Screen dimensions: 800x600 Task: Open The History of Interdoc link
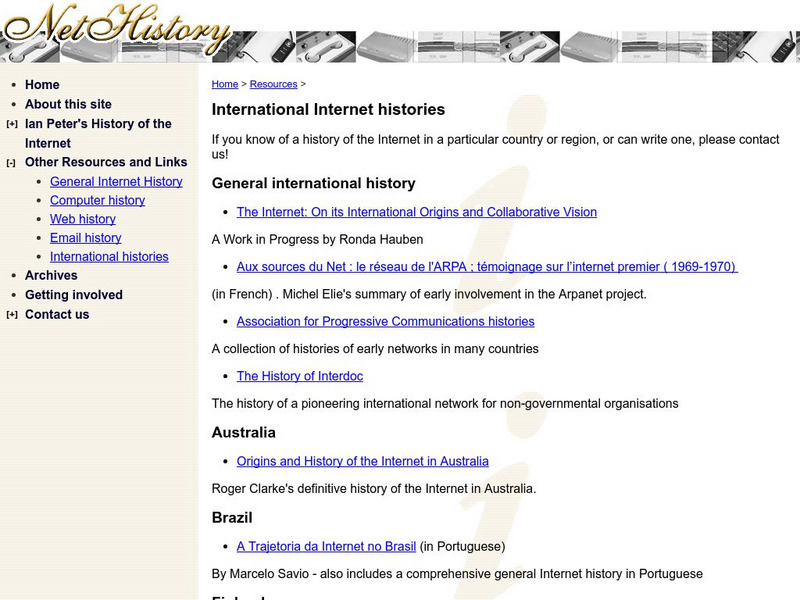(x=299, y=377)
